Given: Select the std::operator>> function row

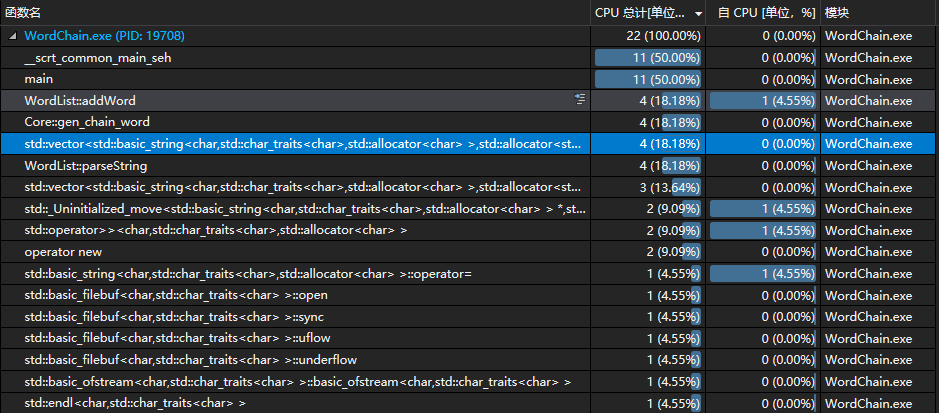Looking at the screenshot, I should [x=470, y=230].
